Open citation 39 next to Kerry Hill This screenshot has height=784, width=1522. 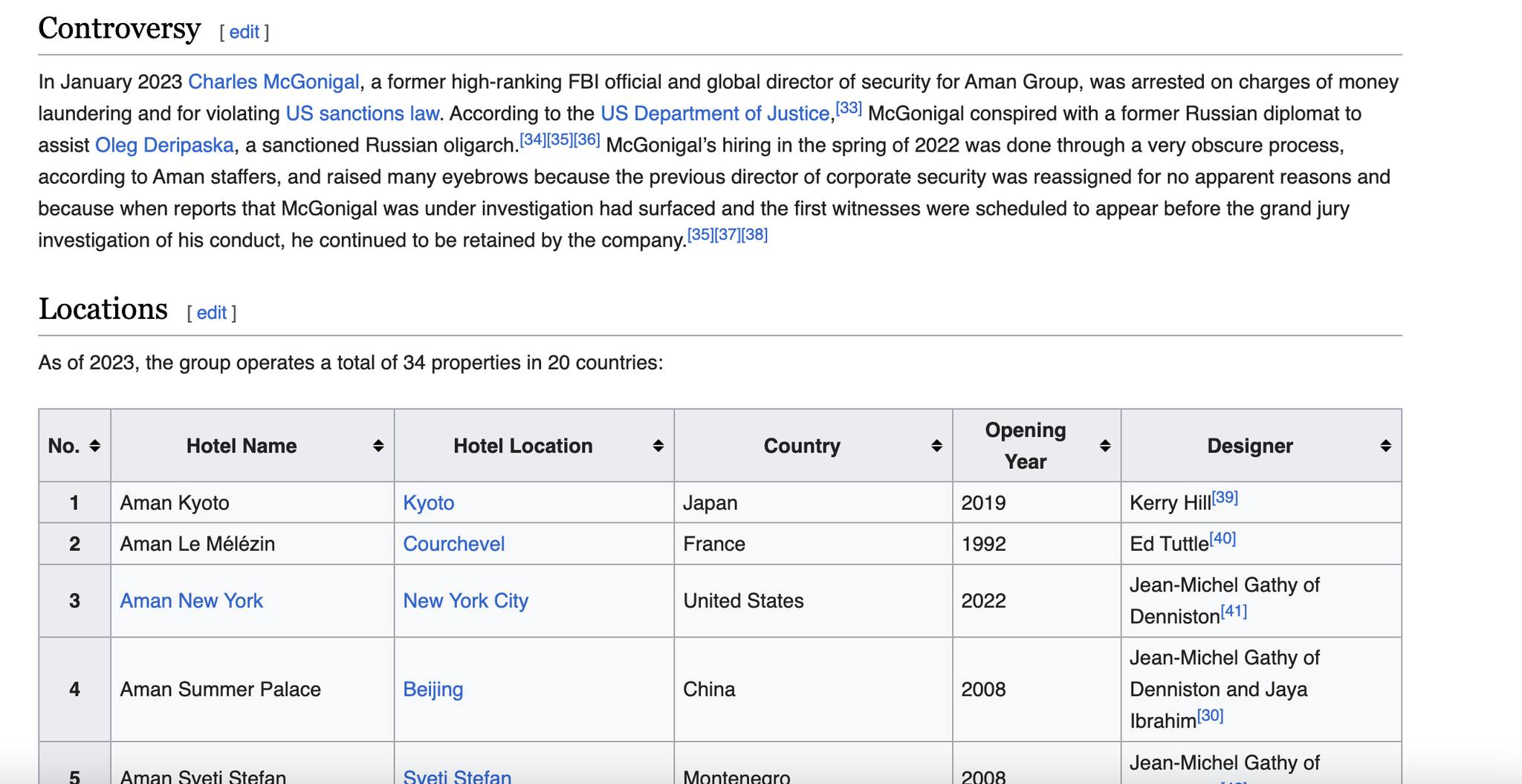pyautogui.click(x=1225, y=497)
